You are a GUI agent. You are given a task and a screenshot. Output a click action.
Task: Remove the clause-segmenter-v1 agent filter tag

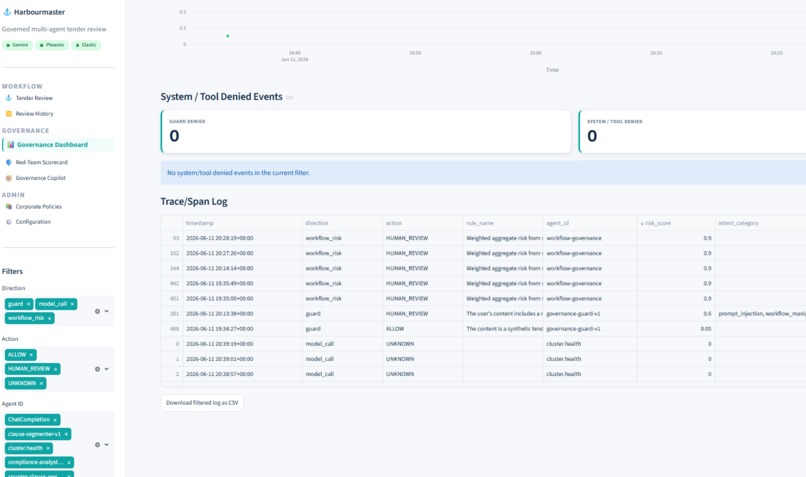coord(66,434)
